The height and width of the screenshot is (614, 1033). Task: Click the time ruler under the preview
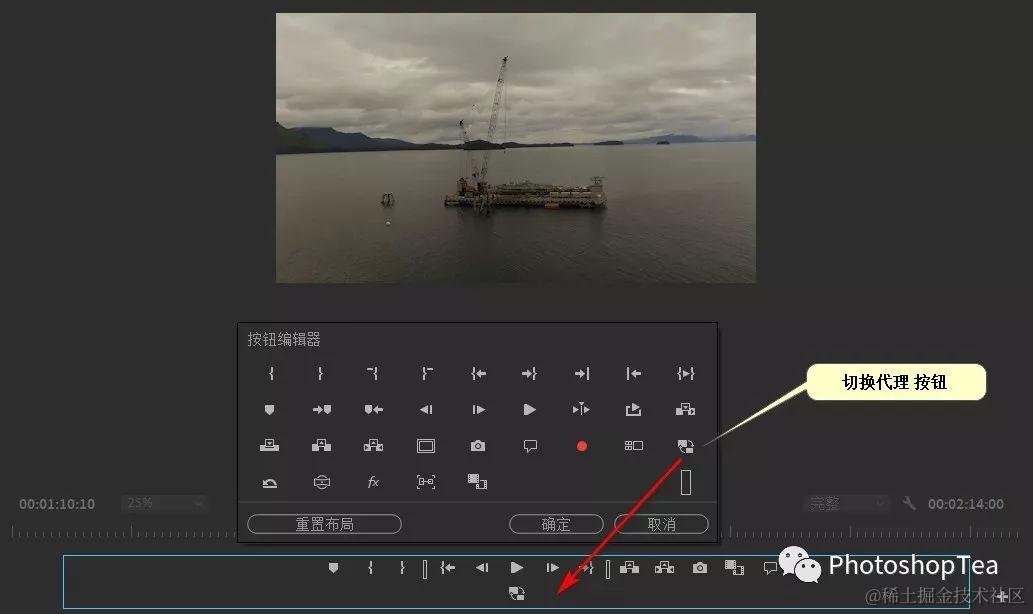click(124, 532)
